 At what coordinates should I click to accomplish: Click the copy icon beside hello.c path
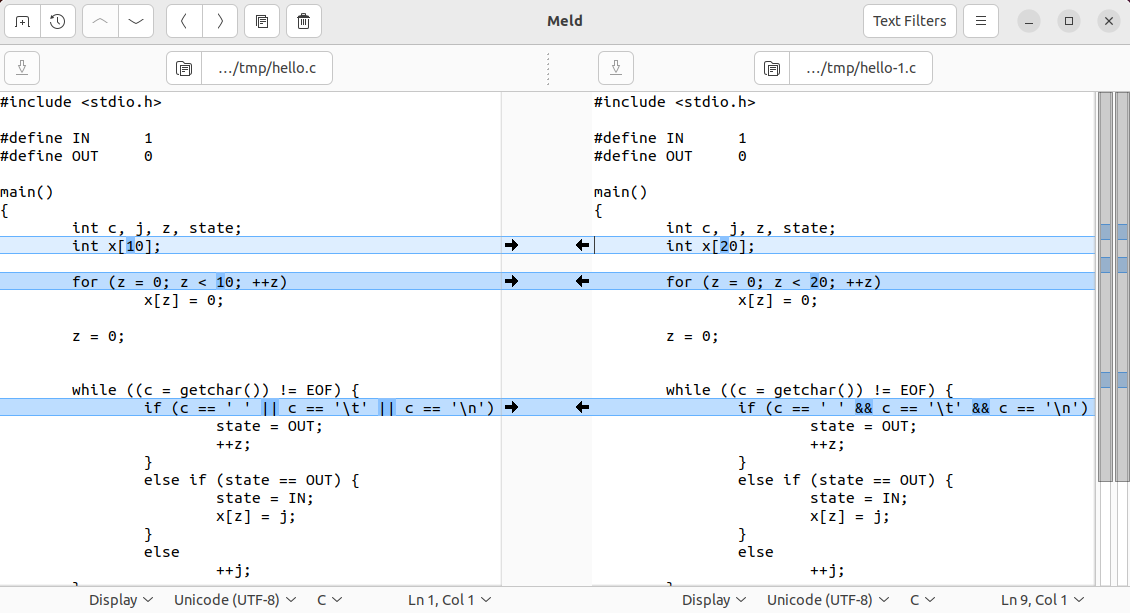pyautogui.click(x=184, y=68)
